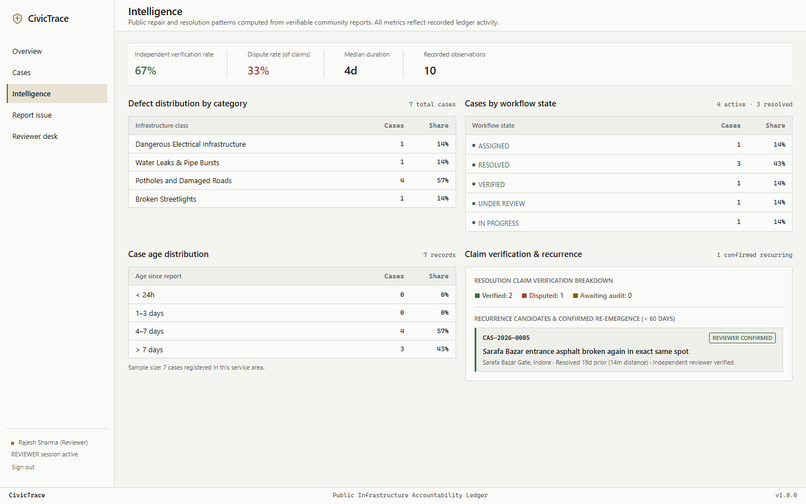Select the Water Leaks & Pipe Bursts row
The width and height of the screenshot is (806, 504).
[x=291, y=163]
